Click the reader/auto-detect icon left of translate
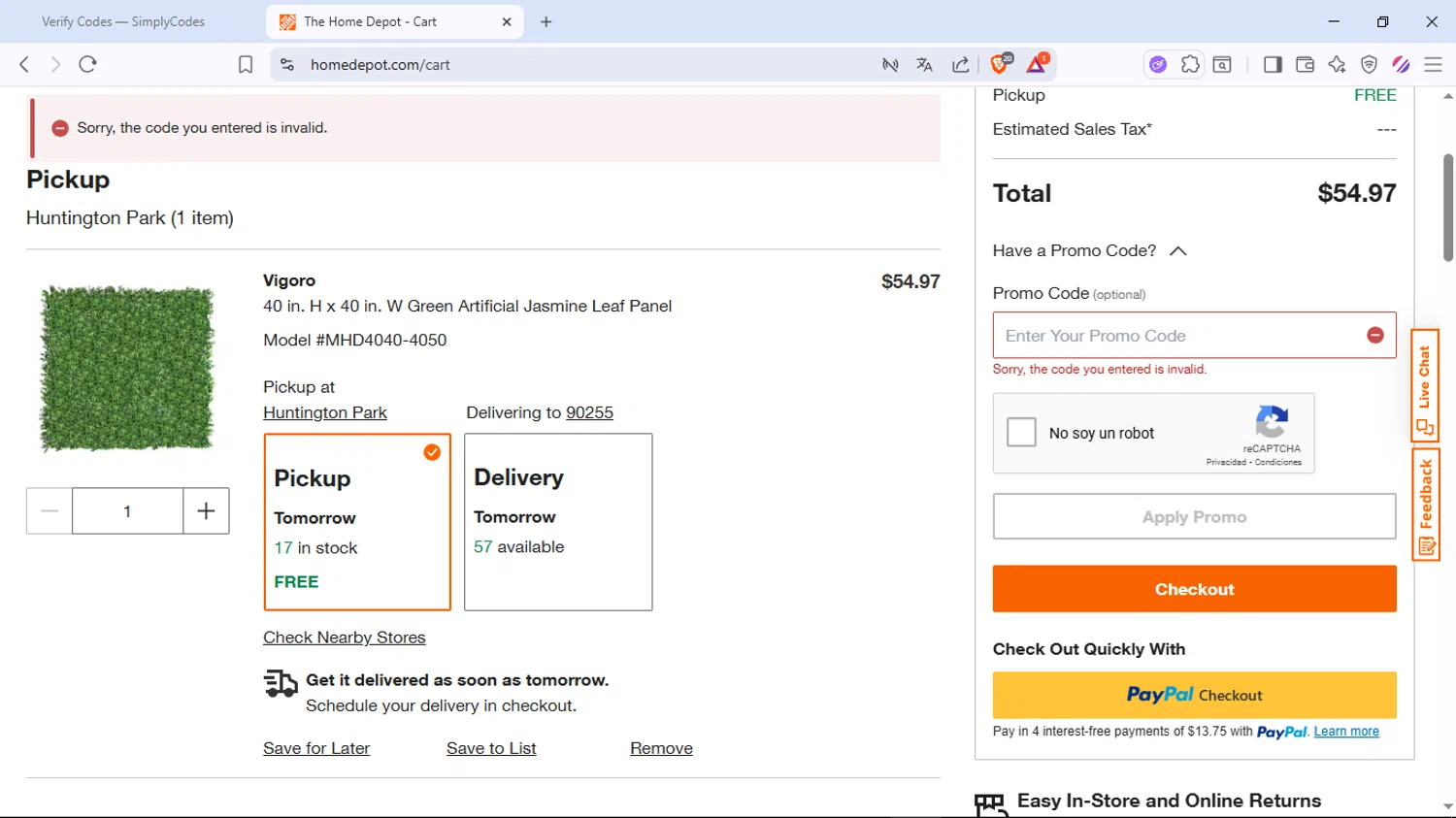The width and height of the screenshot is (1456, 818). pyautogui.click(x=890, y=65)
